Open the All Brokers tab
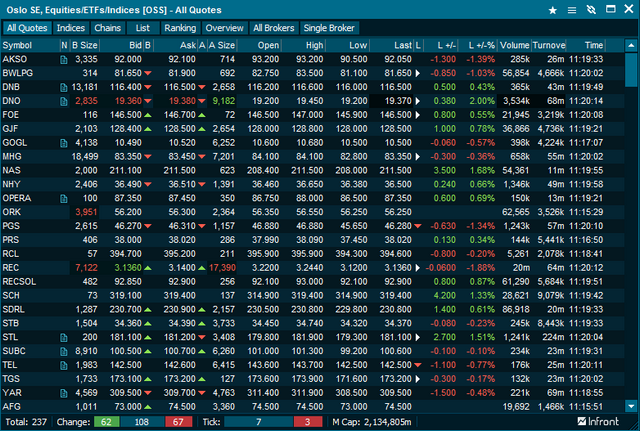640x431 pixels. (273, 28)
